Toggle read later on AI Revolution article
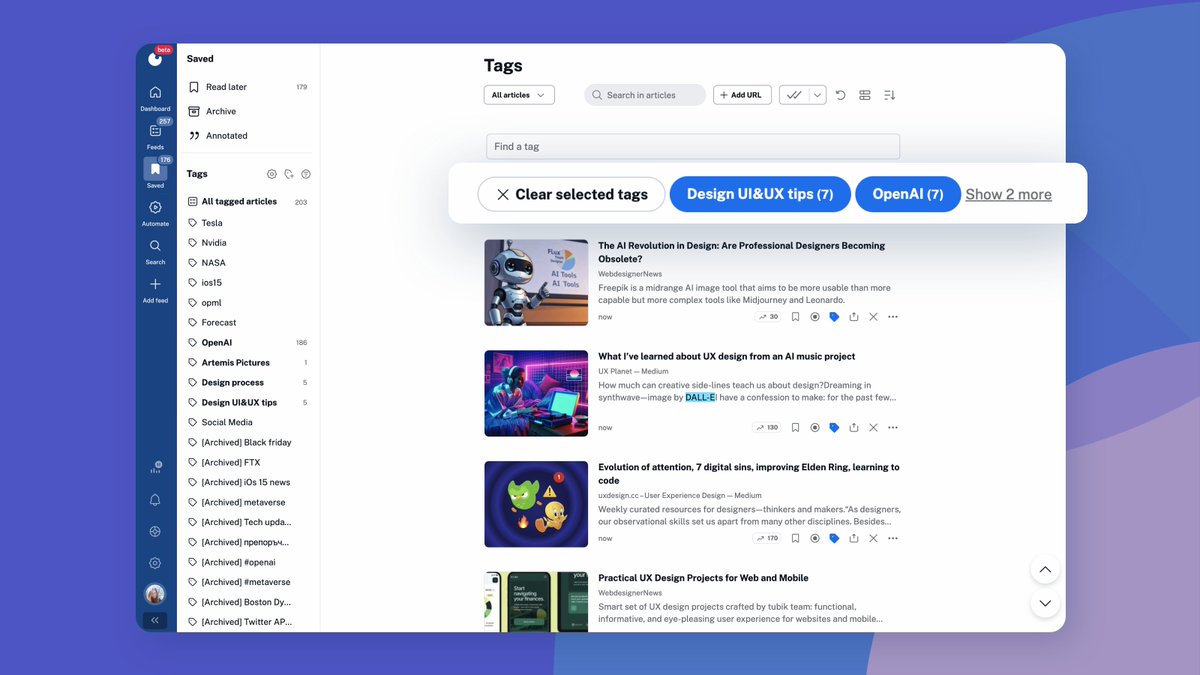 point(795,317)
